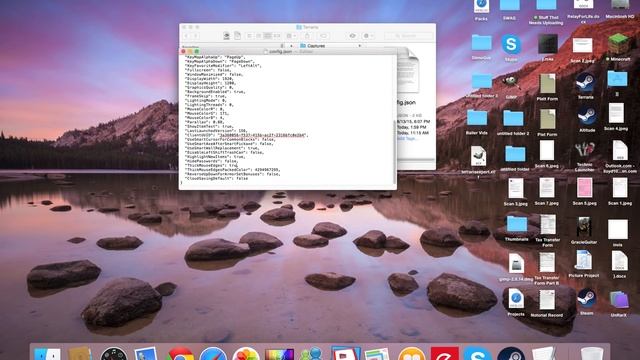Image resolution: width=640 pixels, height=360 pixels.
Task: Select the Scan 2.jpeg desktop file
Action: click(x=582, y=46)
